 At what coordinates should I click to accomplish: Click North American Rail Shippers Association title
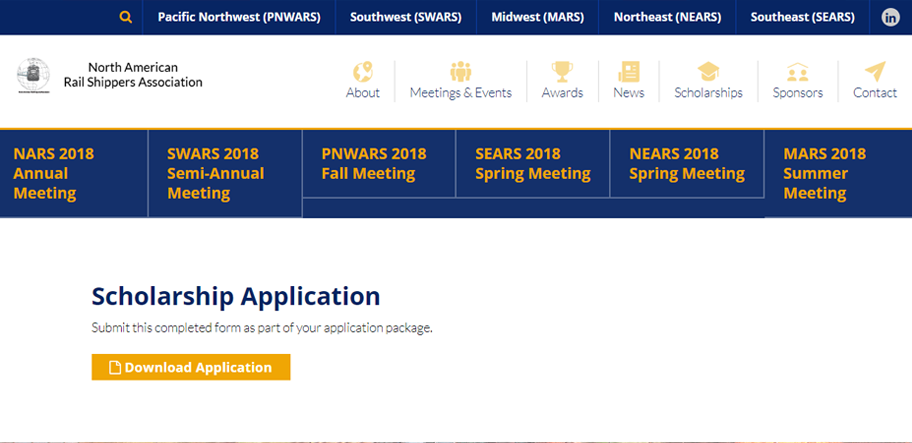click(133, 75)
